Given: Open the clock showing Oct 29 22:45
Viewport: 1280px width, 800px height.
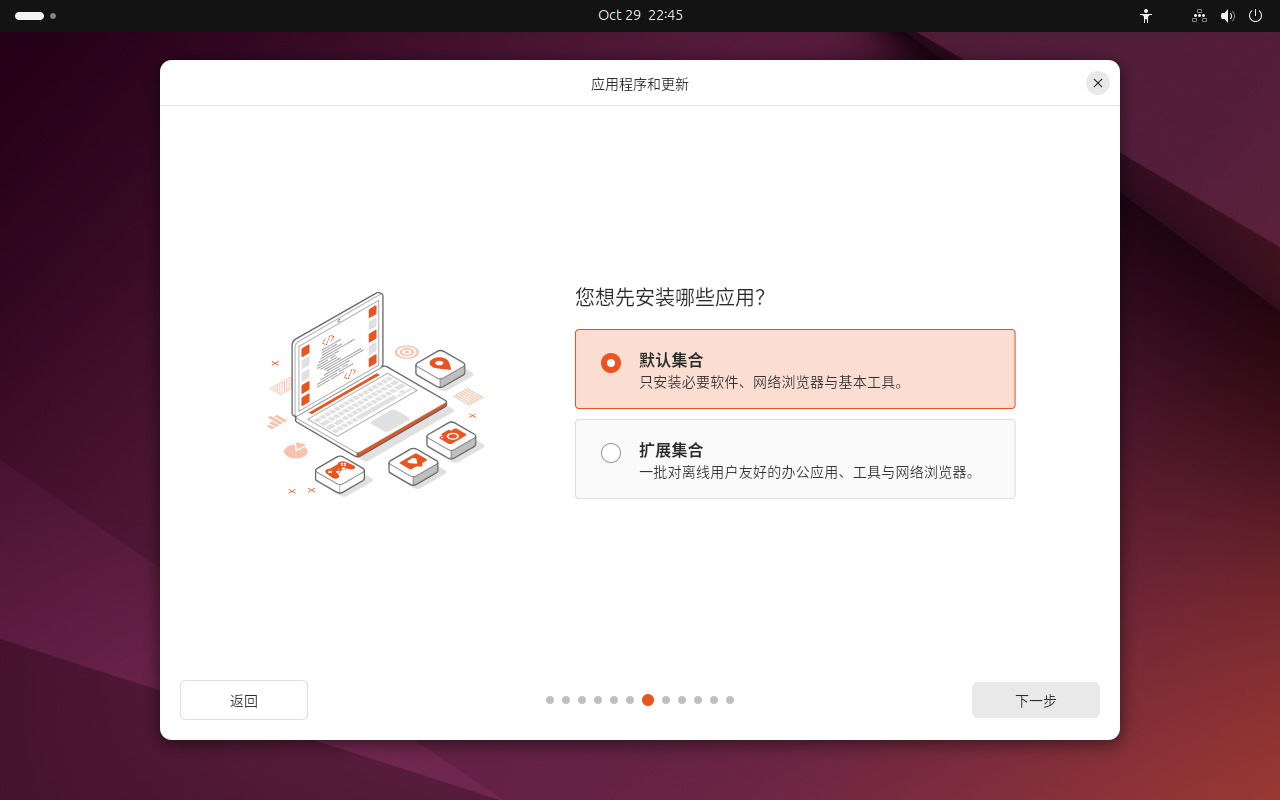Looking at the screenshot, I should pyautogui.click(x=640, y=16).
